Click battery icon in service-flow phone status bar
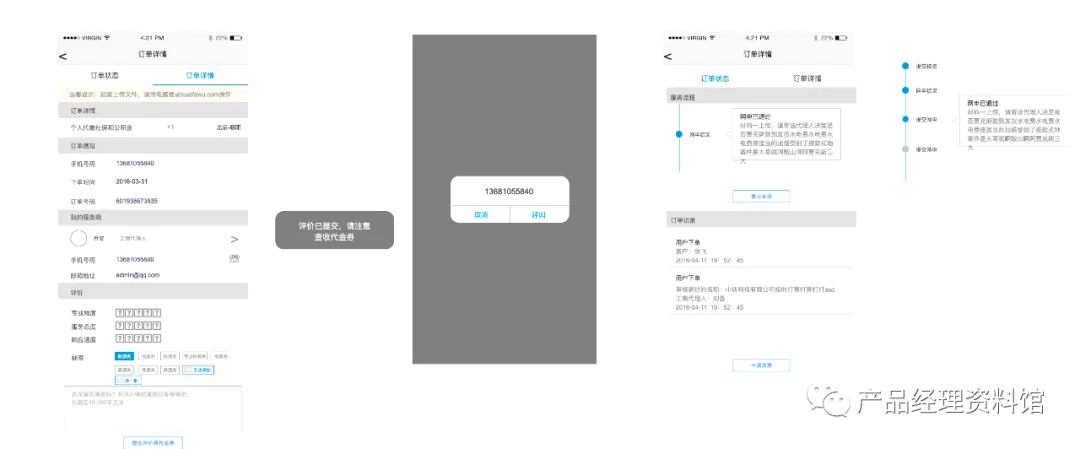This screenshot has height=449, width=1080. tap(840, 37)
